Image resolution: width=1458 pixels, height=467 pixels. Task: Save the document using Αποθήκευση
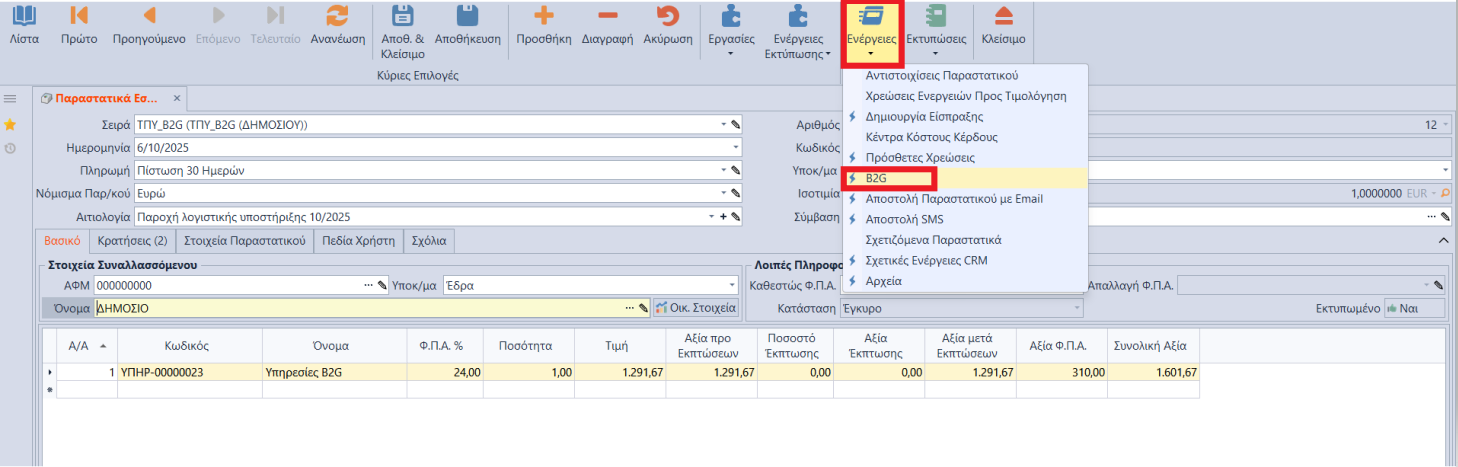(x=467, y=18)
